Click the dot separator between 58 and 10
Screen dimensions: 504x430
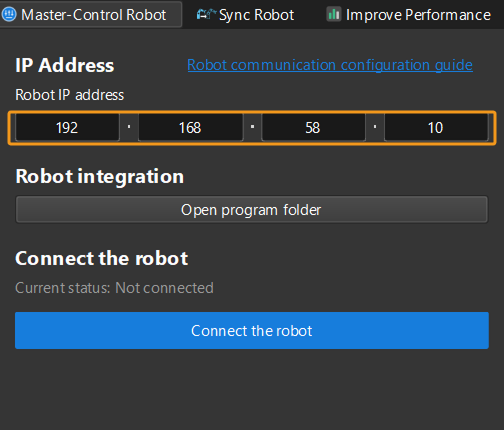pyautogui.click(x=375, y=127)
